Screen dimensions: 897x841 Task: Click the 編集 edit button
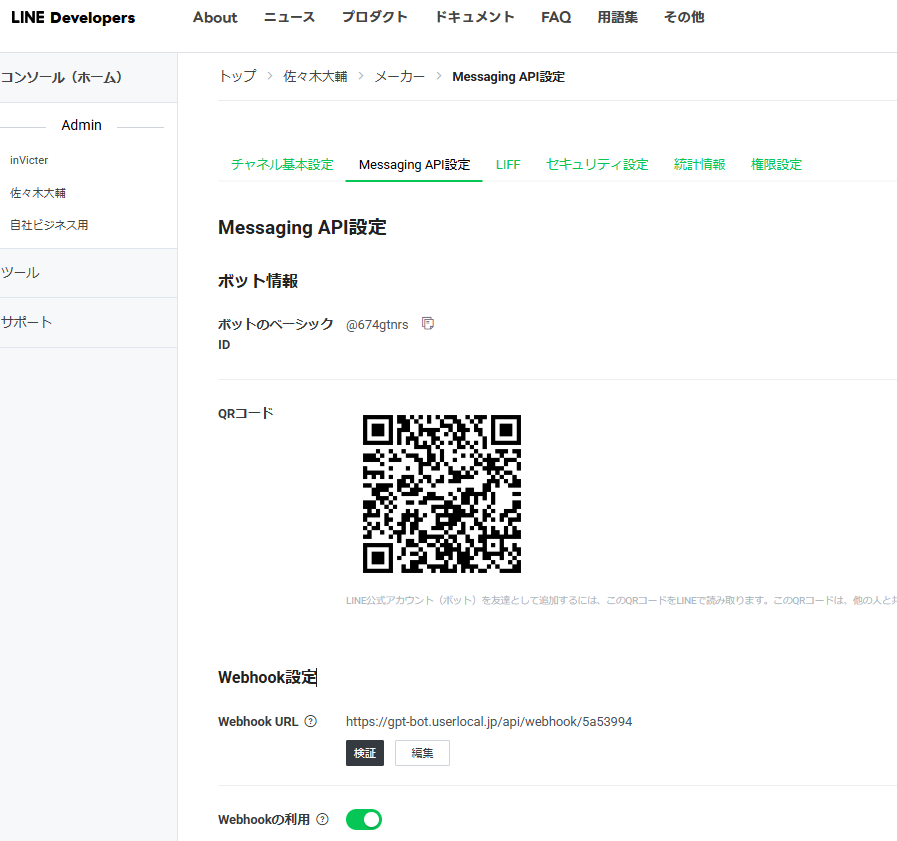422,753
